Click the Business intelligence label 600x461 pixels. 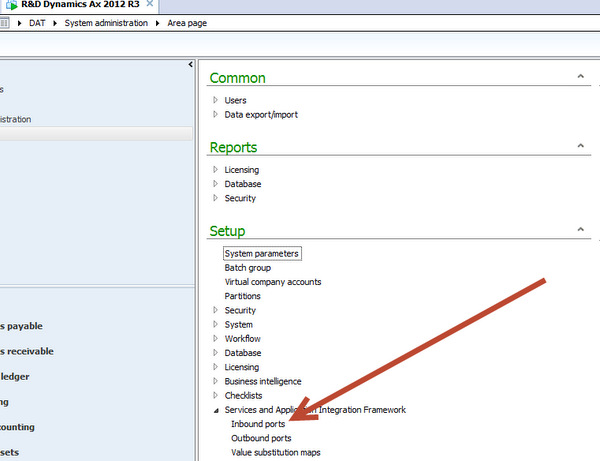tap(263, 381)
